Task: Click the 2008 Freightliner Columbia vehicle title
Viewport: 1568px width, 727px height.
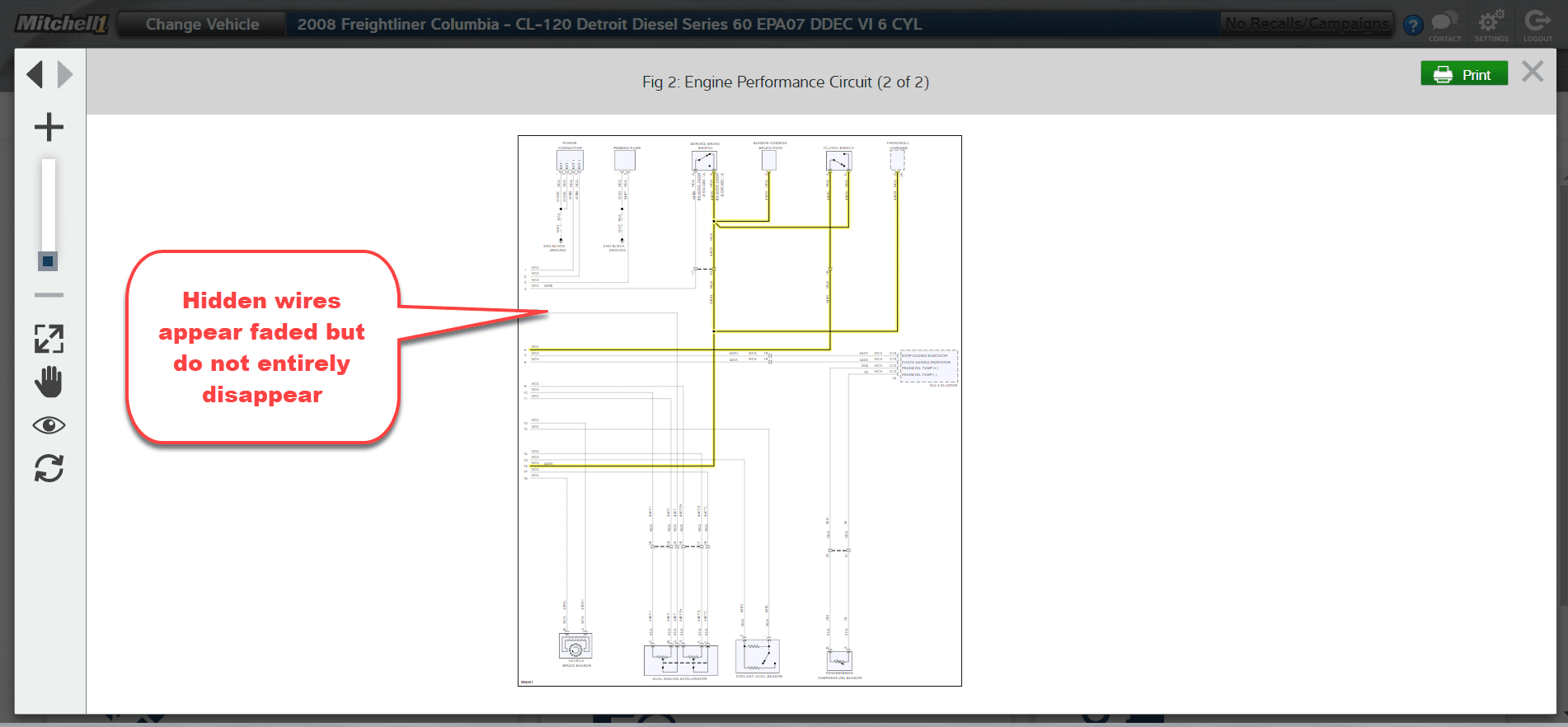Action: pyautogui.click(x=609, y=25)
